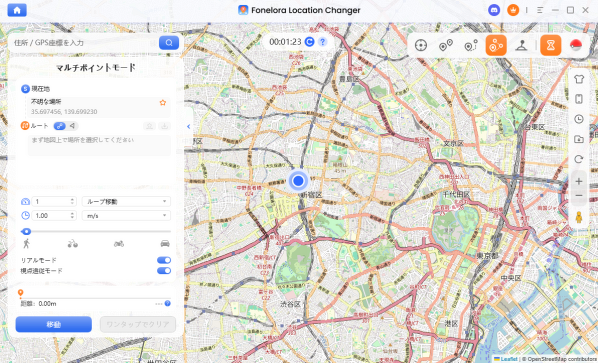
Task: Click the hourglass cooldown timer icon
Action: [x=550, y=45]
